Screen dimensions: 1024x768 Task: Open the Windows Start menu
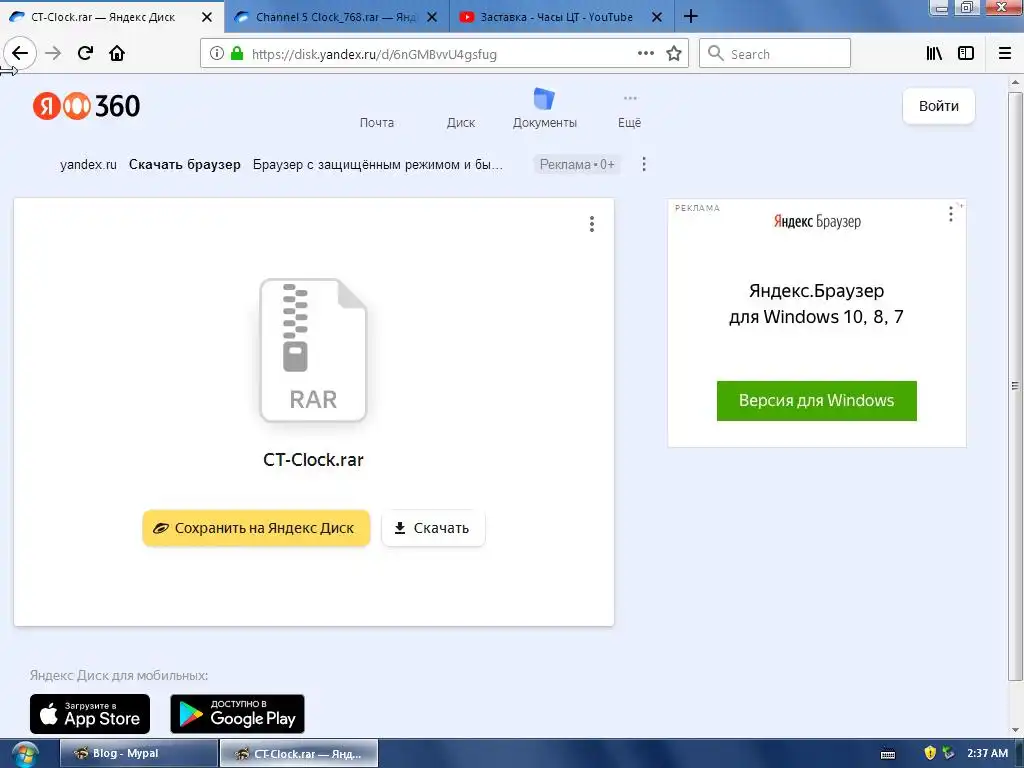(x=24, y=754)
